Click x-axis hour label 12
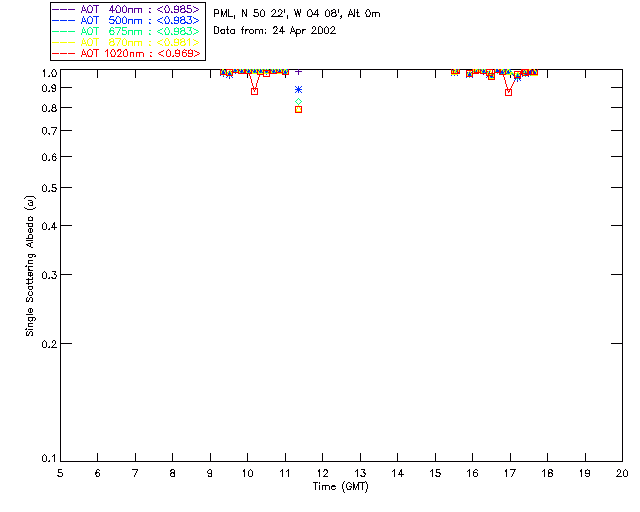Screen dimensions: 640x512 coord(322,473)
